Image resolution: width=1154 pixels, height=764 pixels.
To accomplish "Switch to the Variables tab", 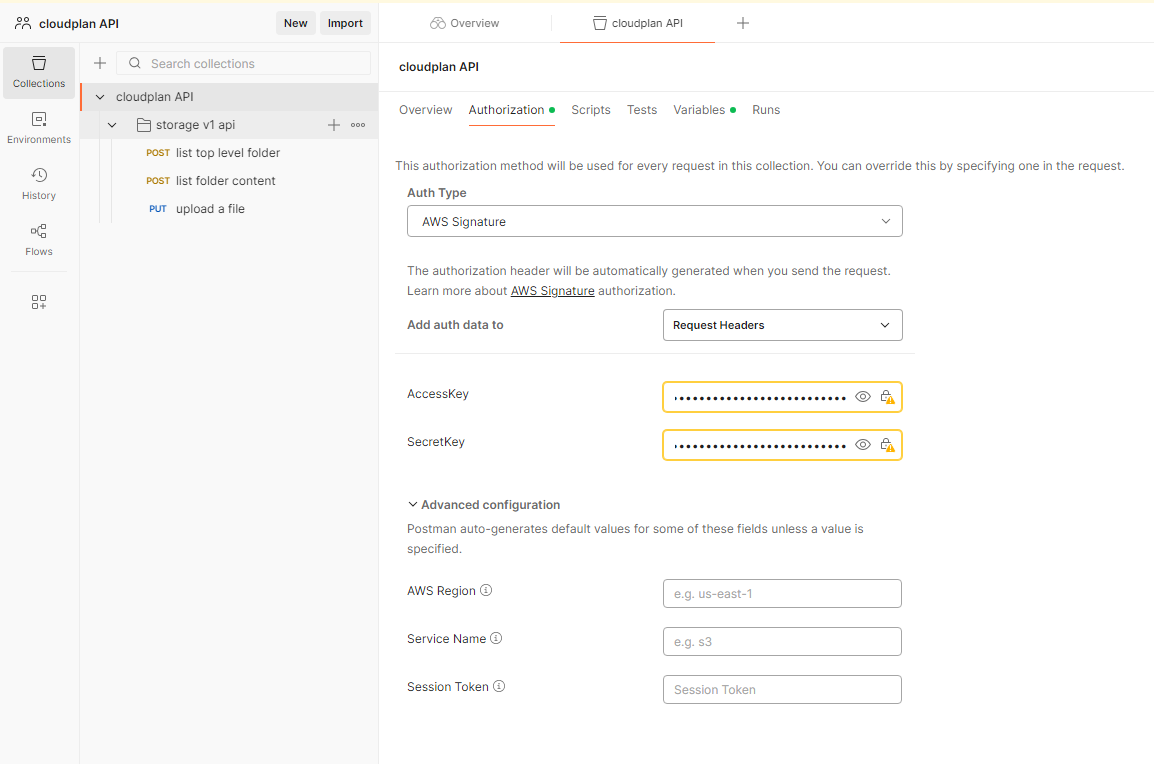I will click(x=699, y=110).
